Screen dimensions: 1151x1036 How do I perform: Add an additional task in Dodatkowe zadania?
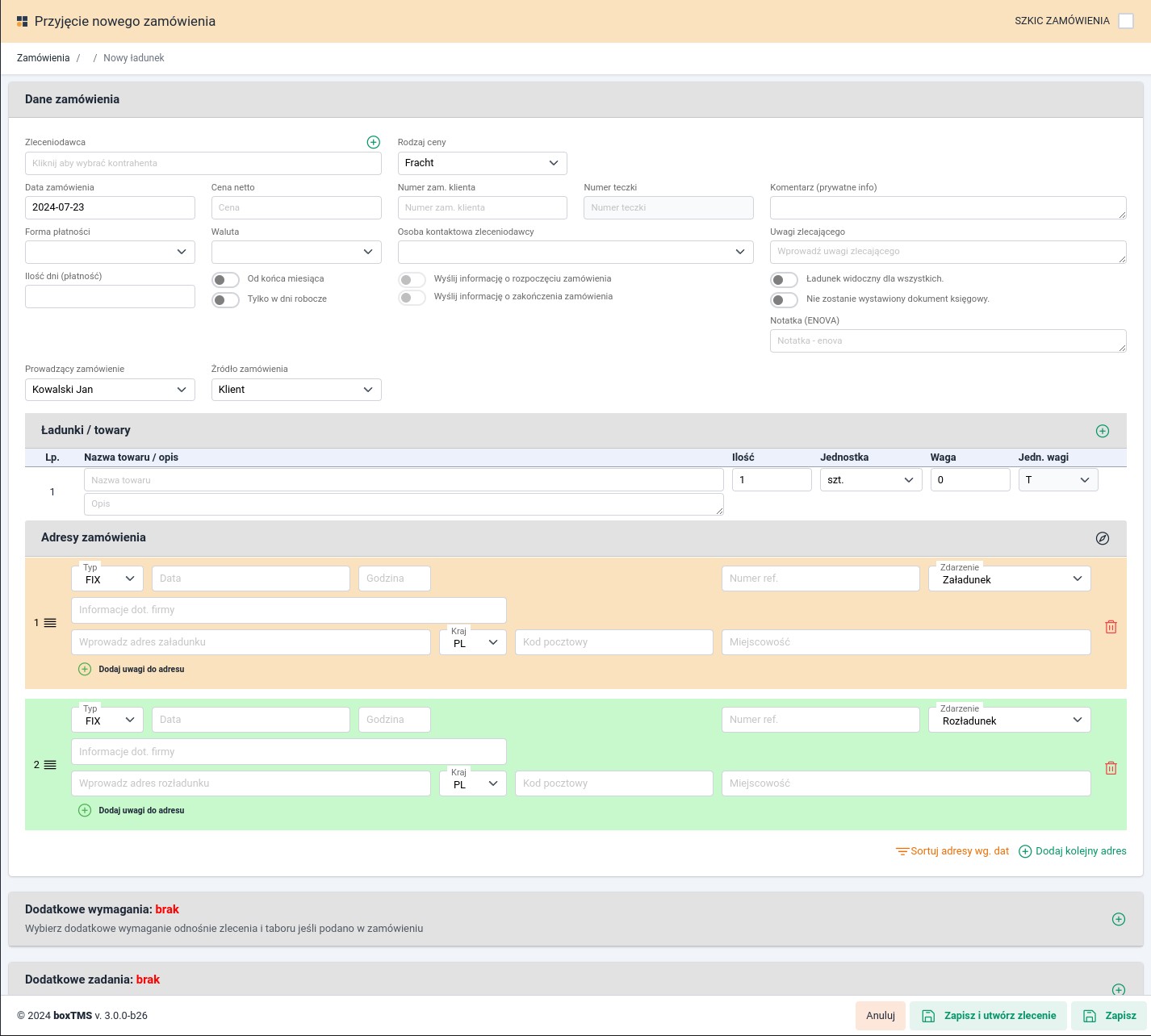tap(1119, 989)
